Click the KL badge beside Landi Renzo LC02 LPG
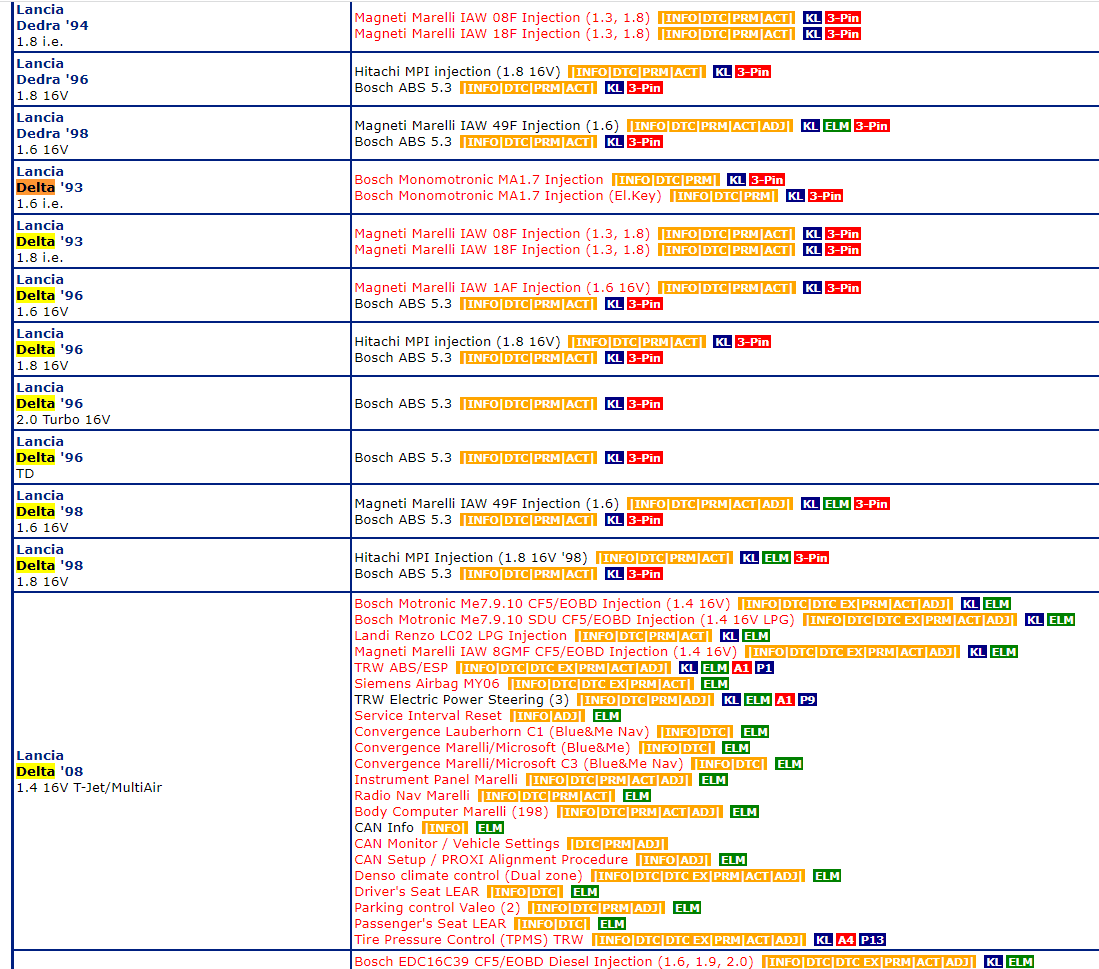This screenshot has height=969, width=1099. [730, 636]
